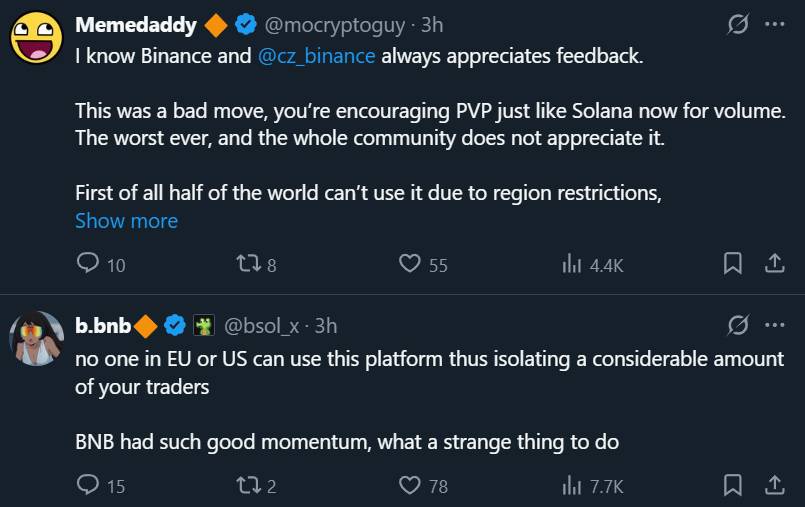Share Memedaddy's post
This screenshot has width=805, height=507.
(x=774, y=263)
